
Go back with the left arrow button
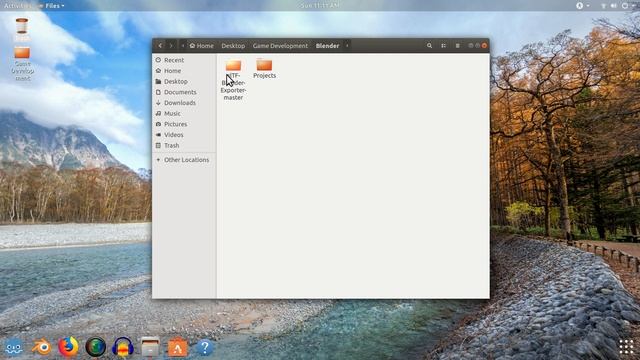pyautogui.click(x=160, y=46)
